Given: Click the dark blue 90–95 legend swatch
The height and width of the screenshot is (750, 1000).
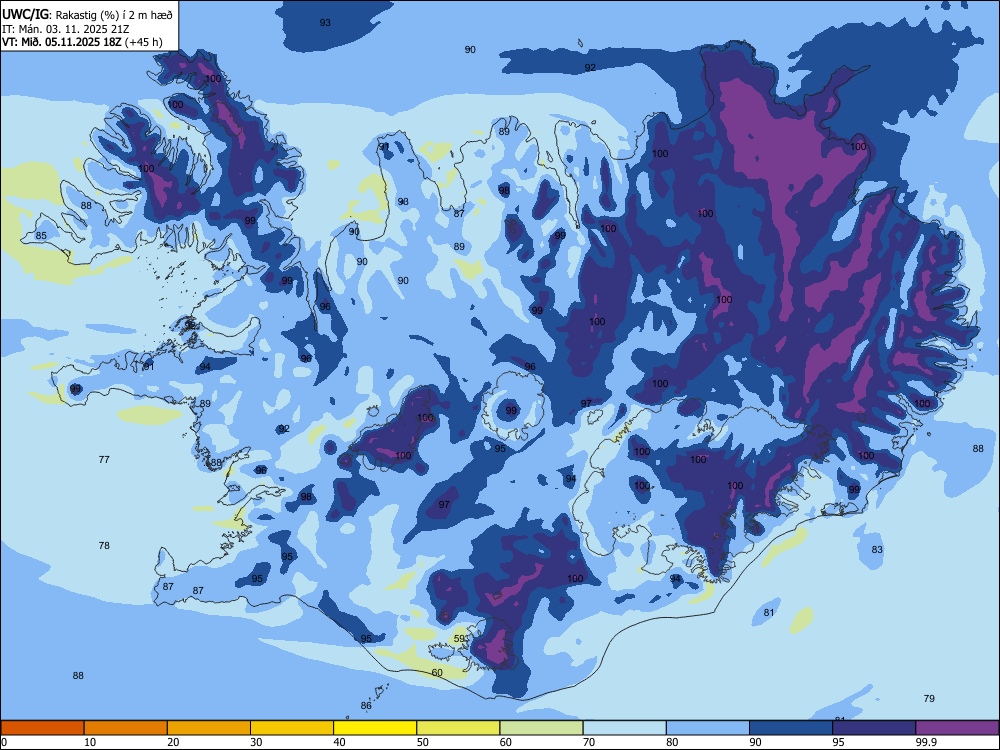Looking at the screenshot, I should pyautogui.click(x=791, y=728).
